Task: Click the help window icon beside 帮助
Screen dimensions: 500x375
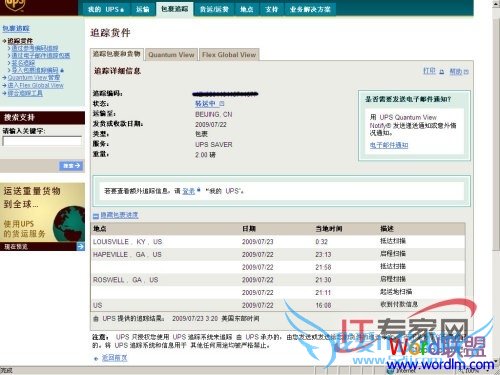Action: click(466, 72)
